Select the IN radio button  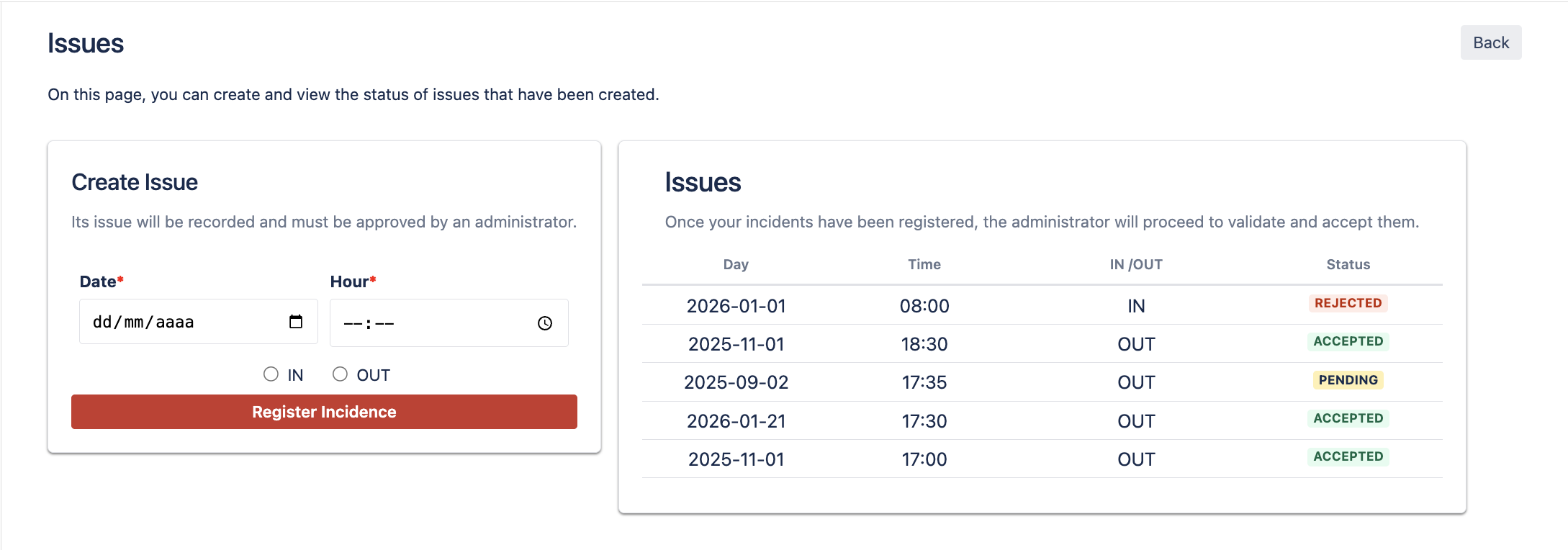(x=271, y=374)
